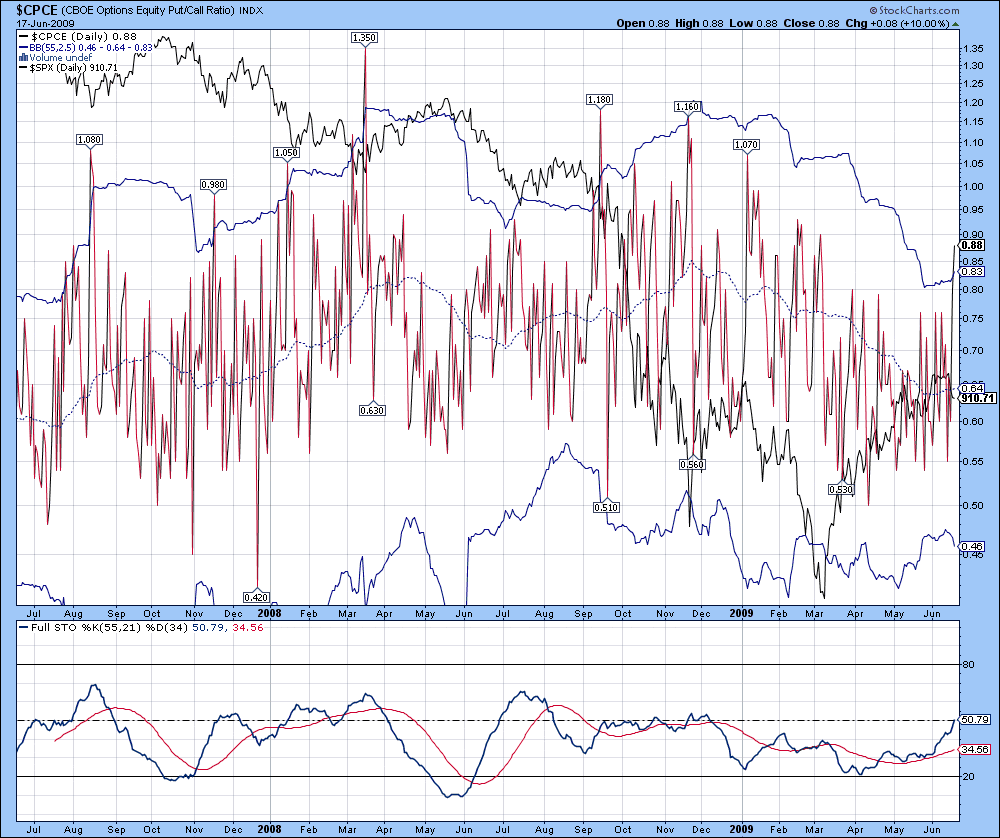Click the 1.350 peak price label
This screenshot has width=1000, height=838.
[364, 38]
